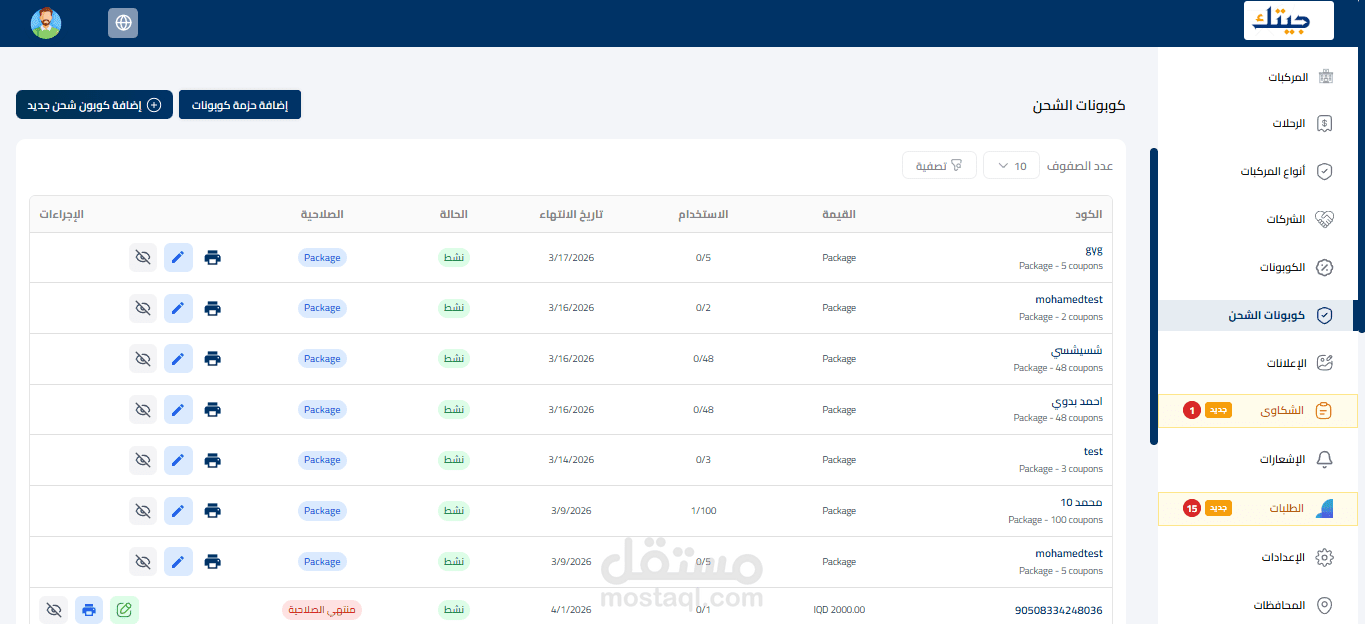Open الإعلانات in the sidebar

point(1259,363)
